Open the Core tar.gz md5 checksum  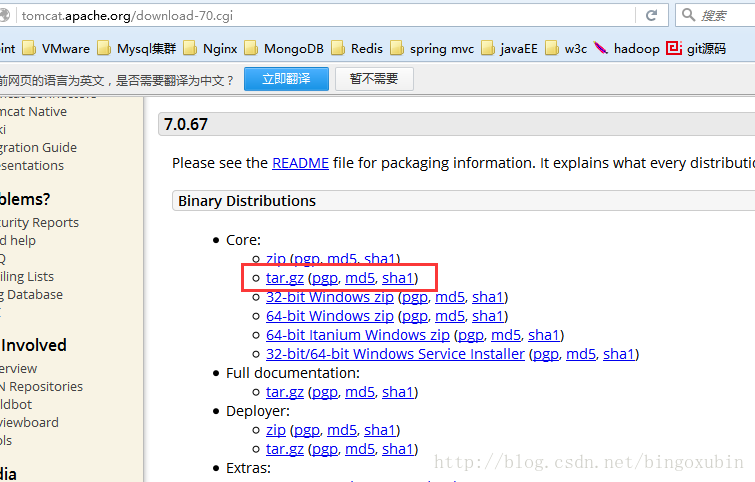(360, 278)
